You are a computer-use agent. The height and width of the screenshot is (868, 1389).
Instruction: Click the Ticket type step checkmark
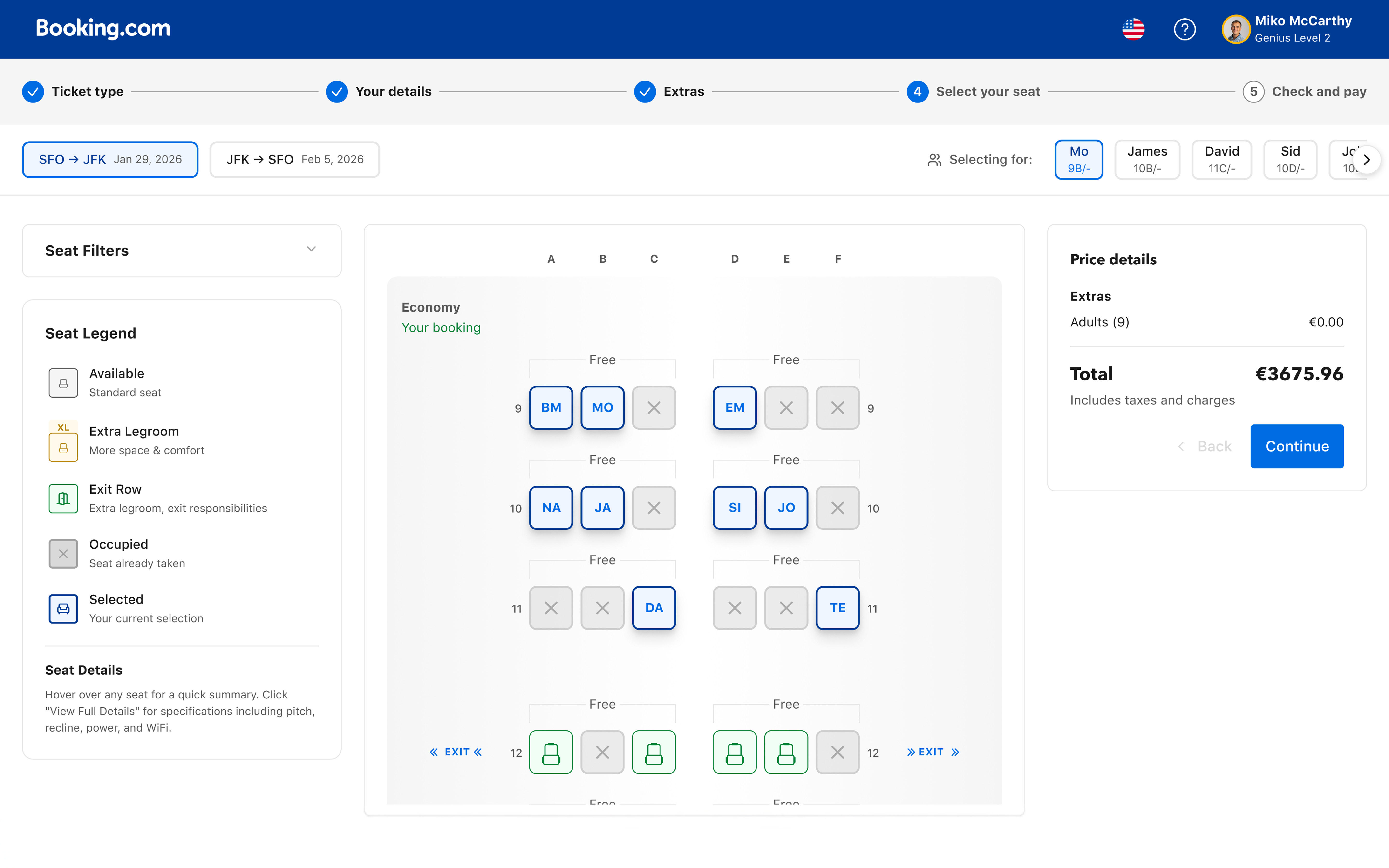tap(33, 92)
